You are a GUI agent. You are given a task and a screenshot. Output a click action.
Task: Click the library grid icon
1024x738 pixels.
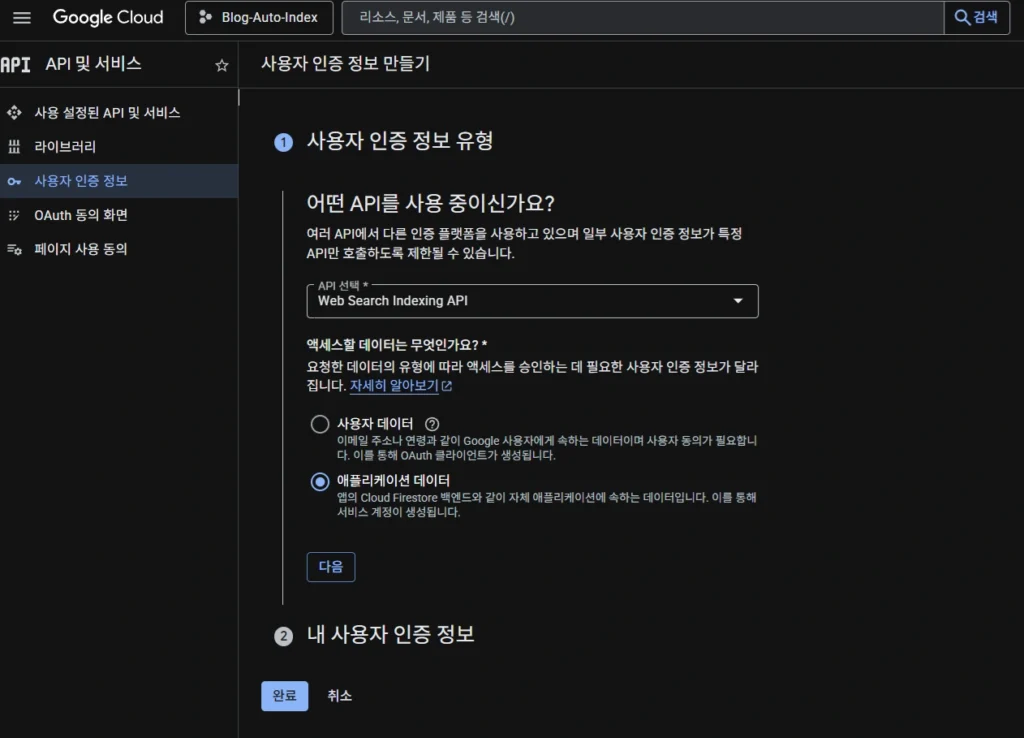14,147
